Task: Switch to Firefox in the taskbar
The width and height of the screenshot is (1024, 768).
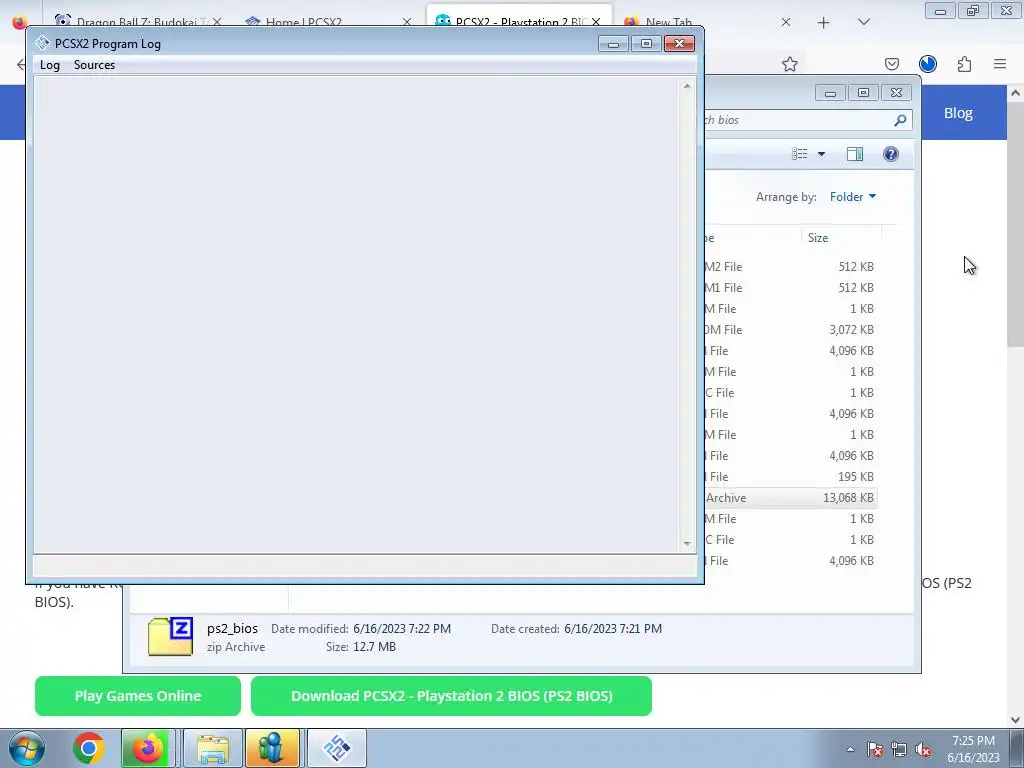Action: click(x=148, y=748)
